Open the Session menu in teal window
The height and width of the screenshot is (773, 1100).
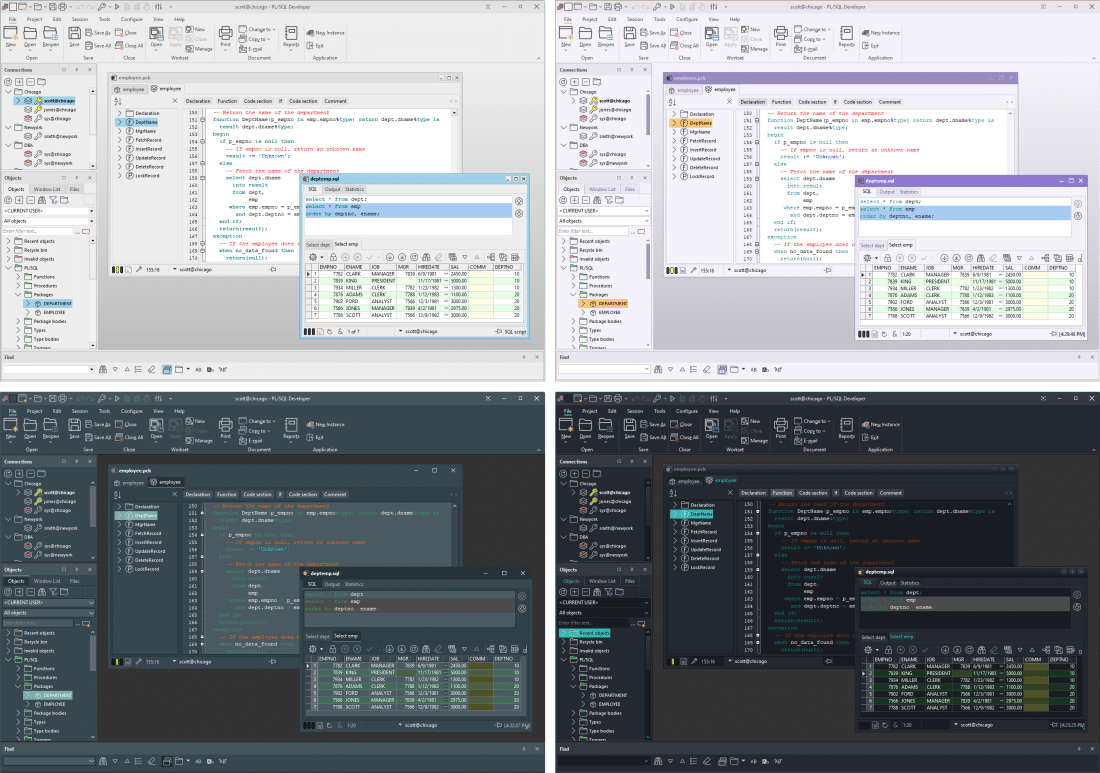[x=80, y=411]
